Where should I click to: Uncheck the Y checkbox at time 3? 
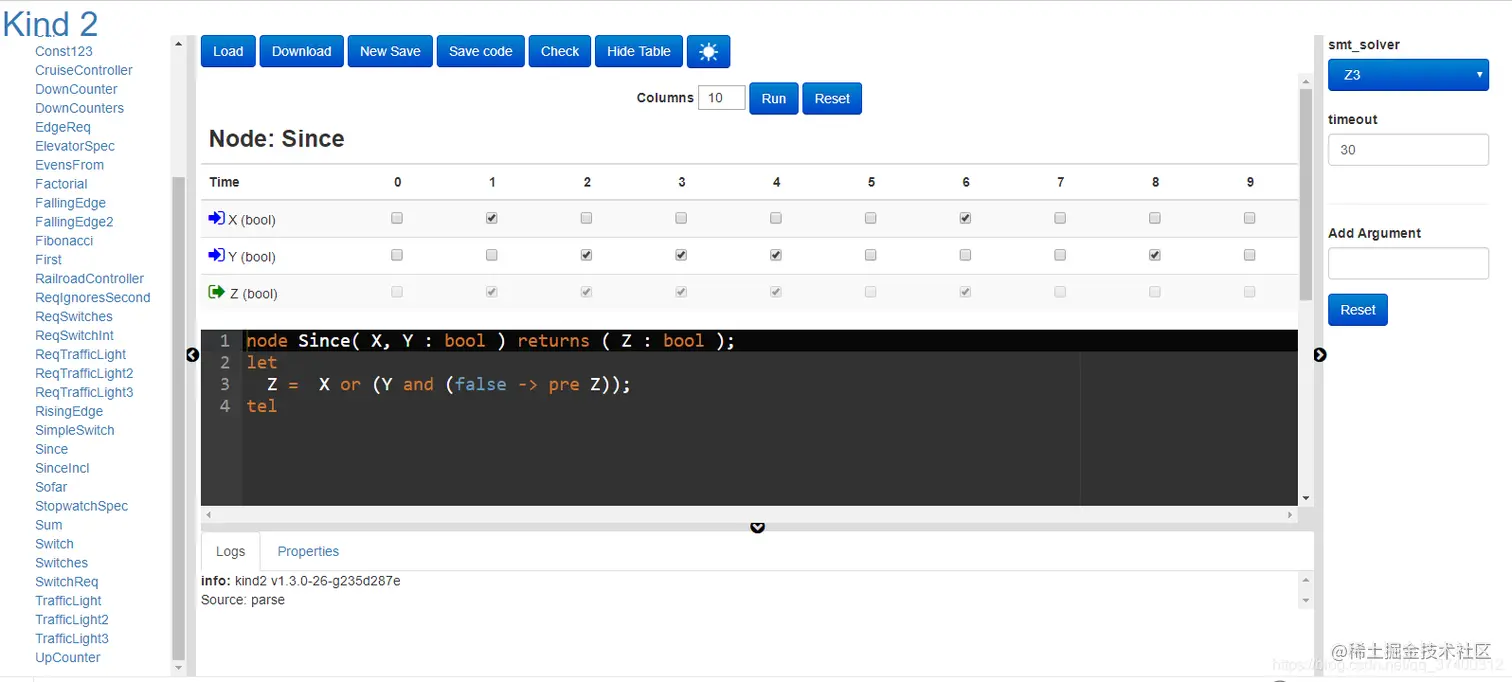(x=681, y=255)
